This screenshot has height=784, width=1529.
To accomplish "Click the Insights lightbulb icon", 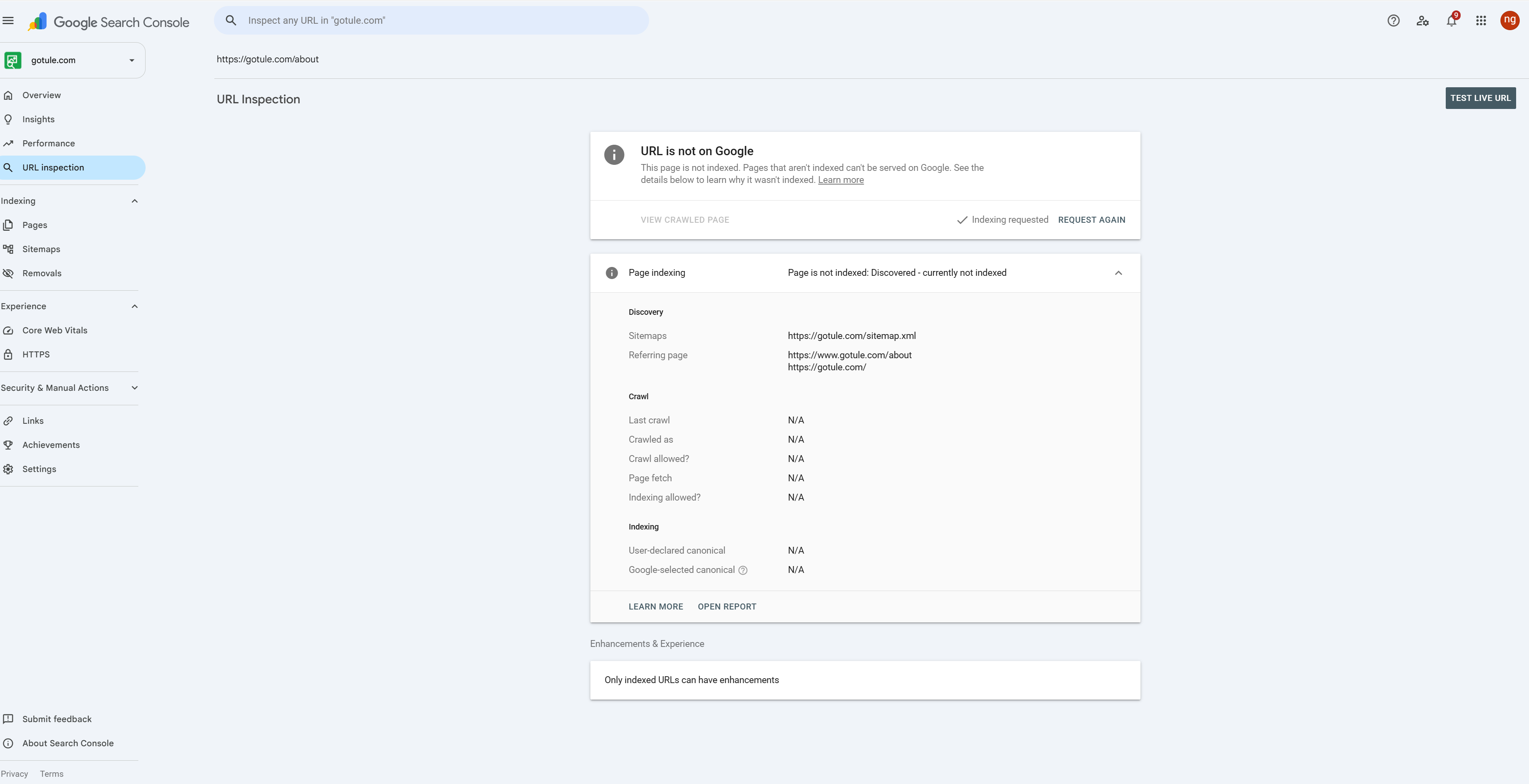I will point(8,119).
